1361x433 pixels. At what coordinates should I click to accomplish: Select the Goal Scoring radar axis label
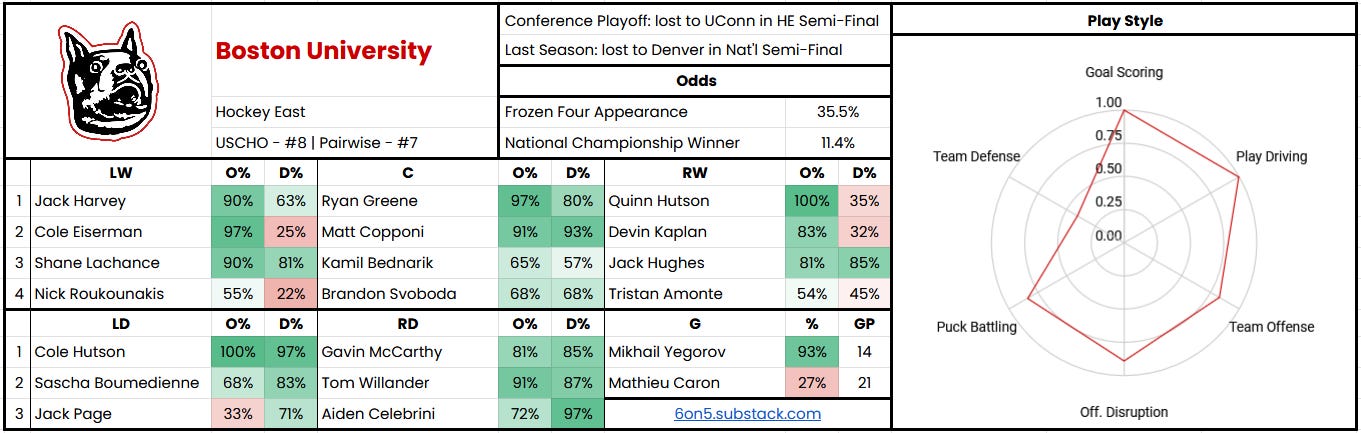[x=1124, y=72]
